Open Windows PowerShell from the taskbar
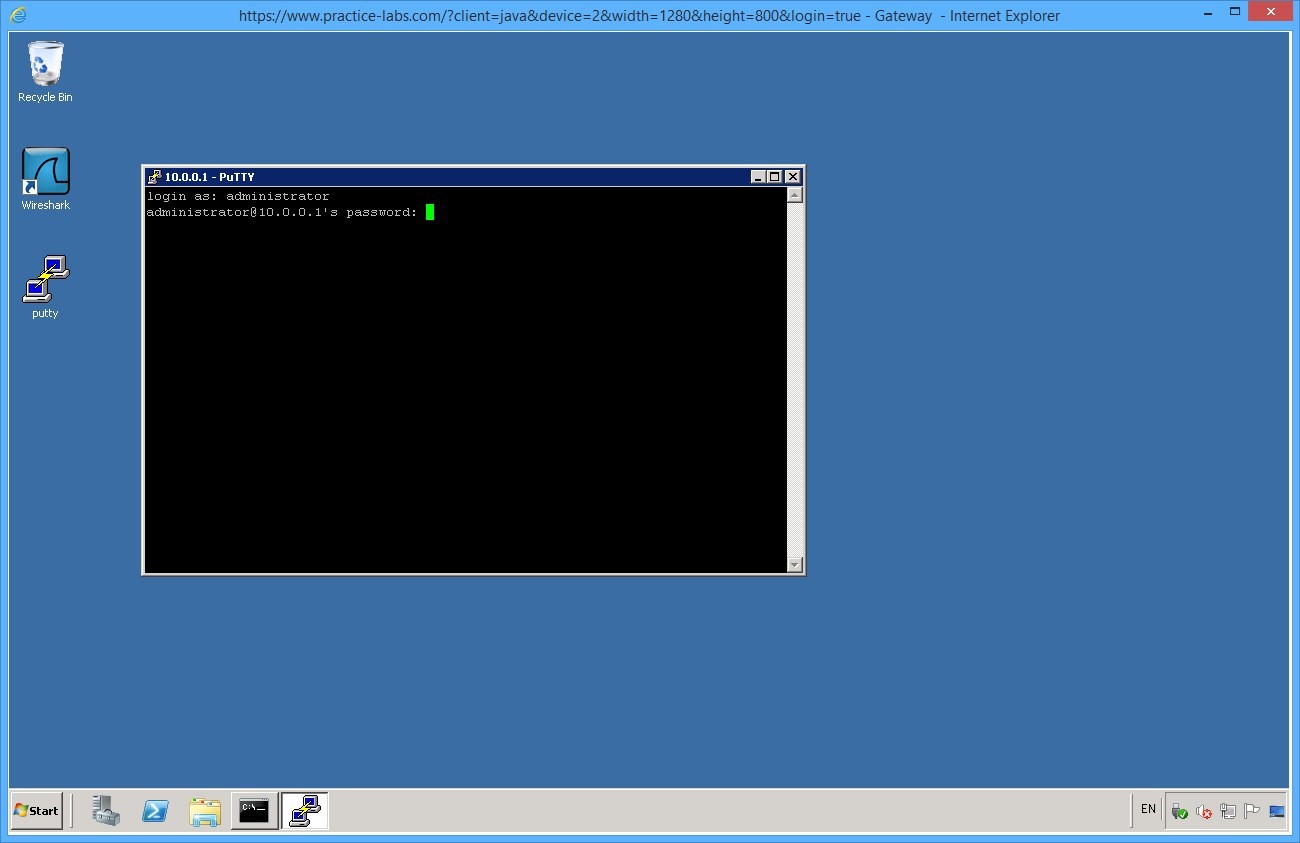 click(155, 811)
